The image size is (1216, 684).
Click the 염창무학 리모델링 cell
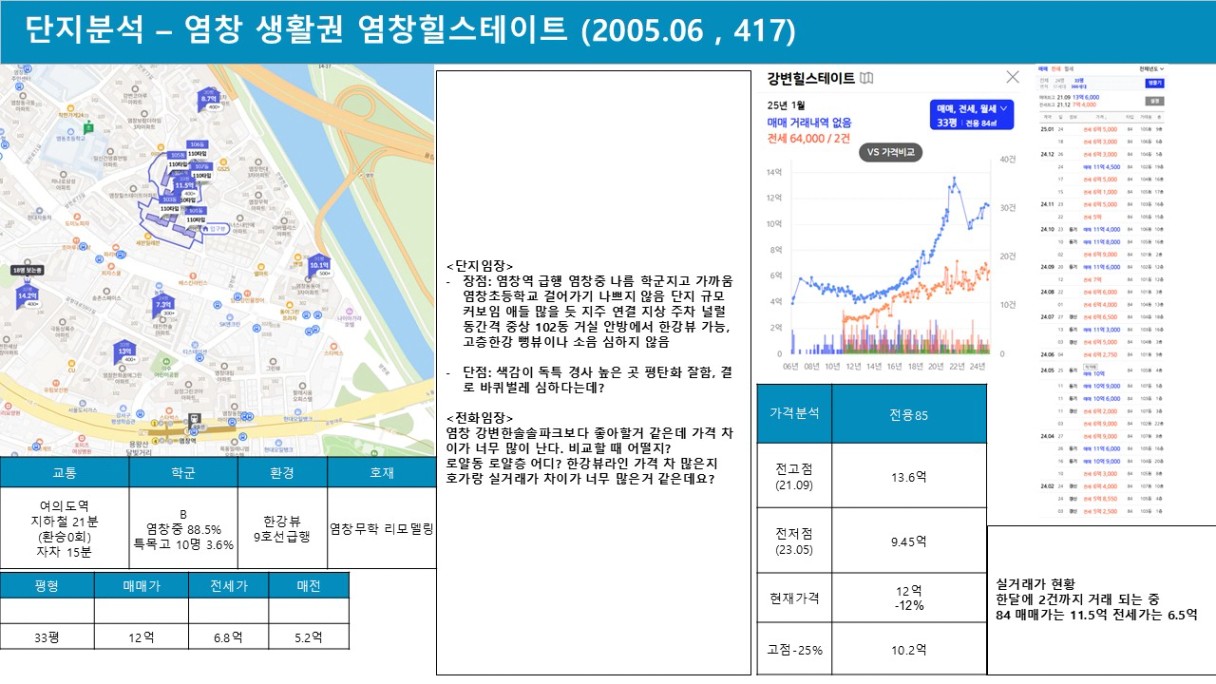[x=381, y=528]
